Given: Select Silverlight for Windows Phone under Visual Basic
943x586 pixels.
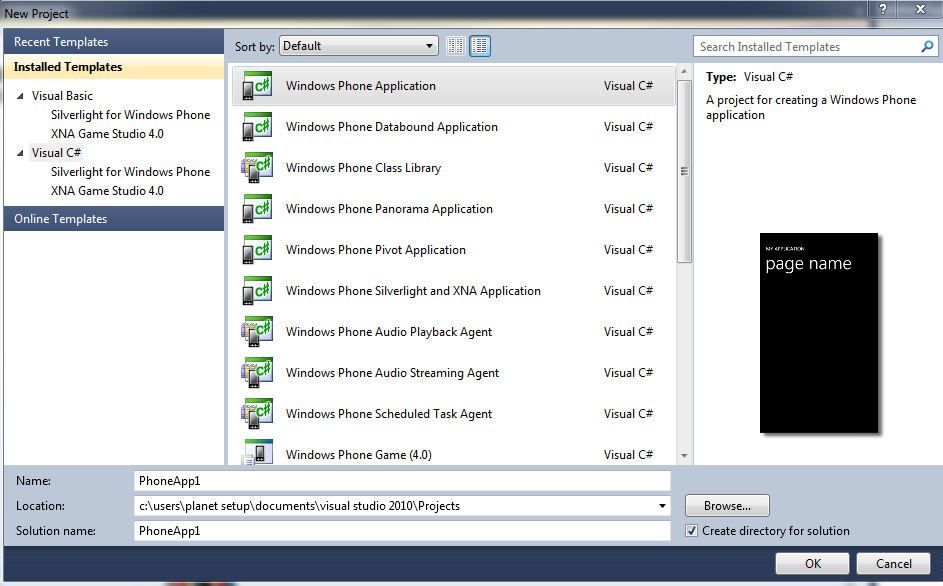Looking at the screenshot, I should pos(131,115).
